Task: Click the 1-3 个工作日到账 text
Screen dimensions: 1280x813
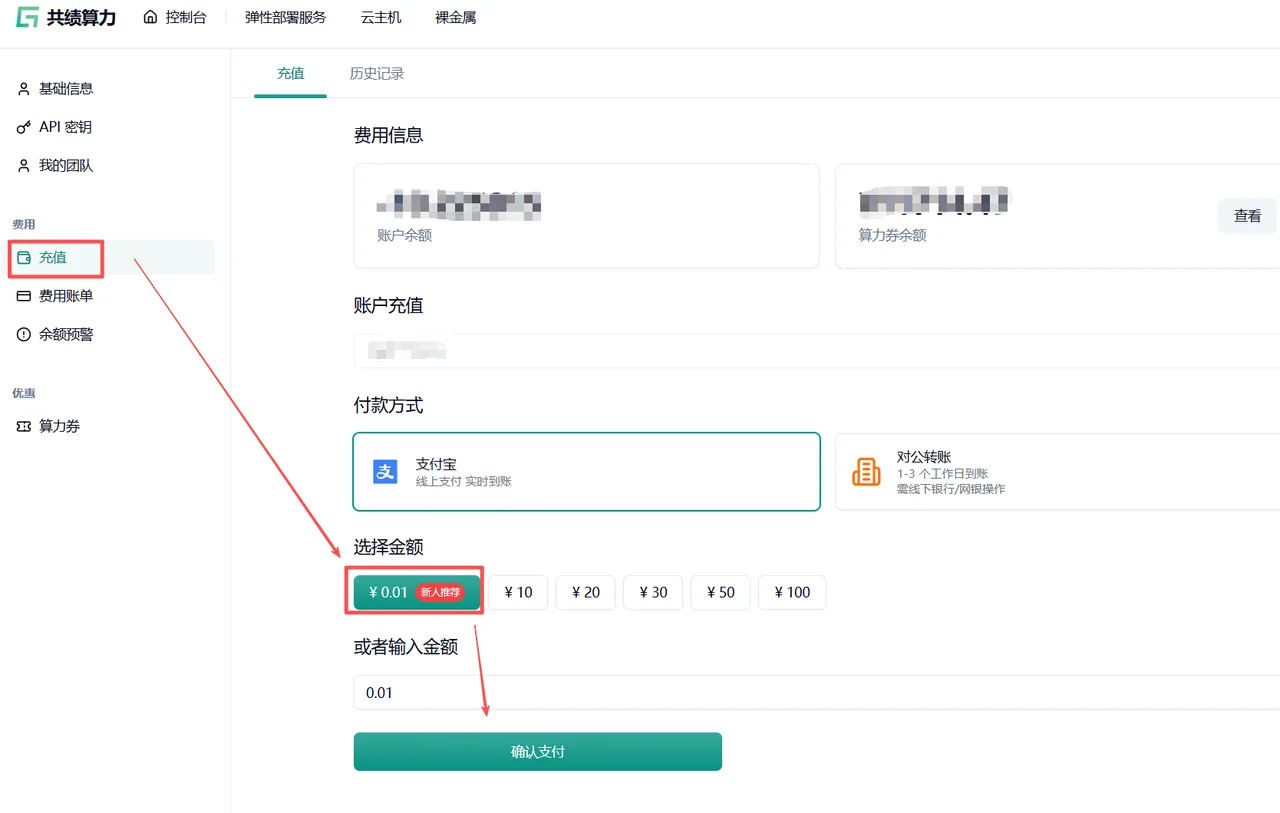Action: coord(943,474)
